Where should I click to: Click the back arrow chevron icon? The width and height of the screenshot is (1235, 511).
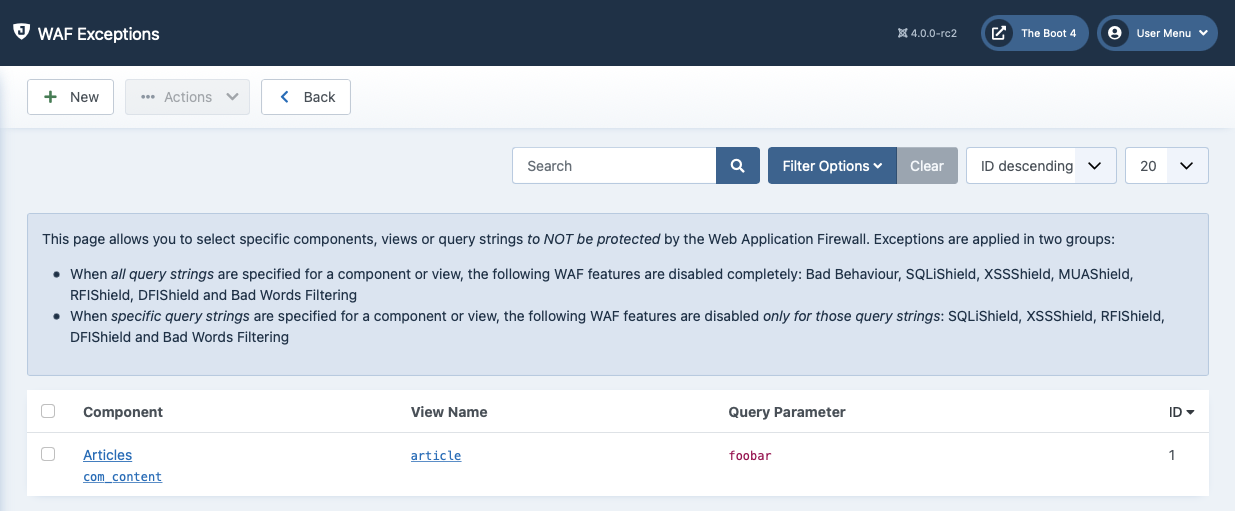pos(284,97)
